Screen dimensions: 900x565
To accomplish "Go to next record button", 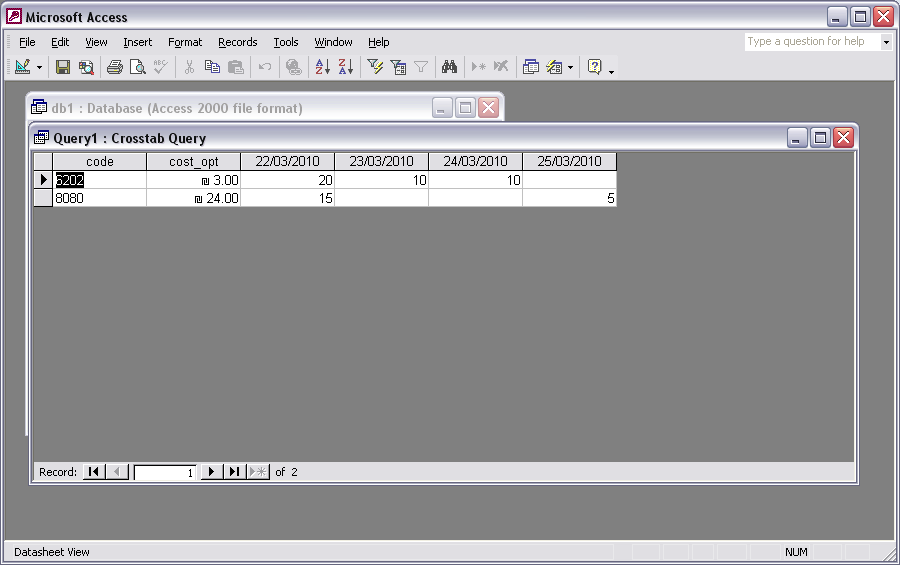I will [212, 472].
